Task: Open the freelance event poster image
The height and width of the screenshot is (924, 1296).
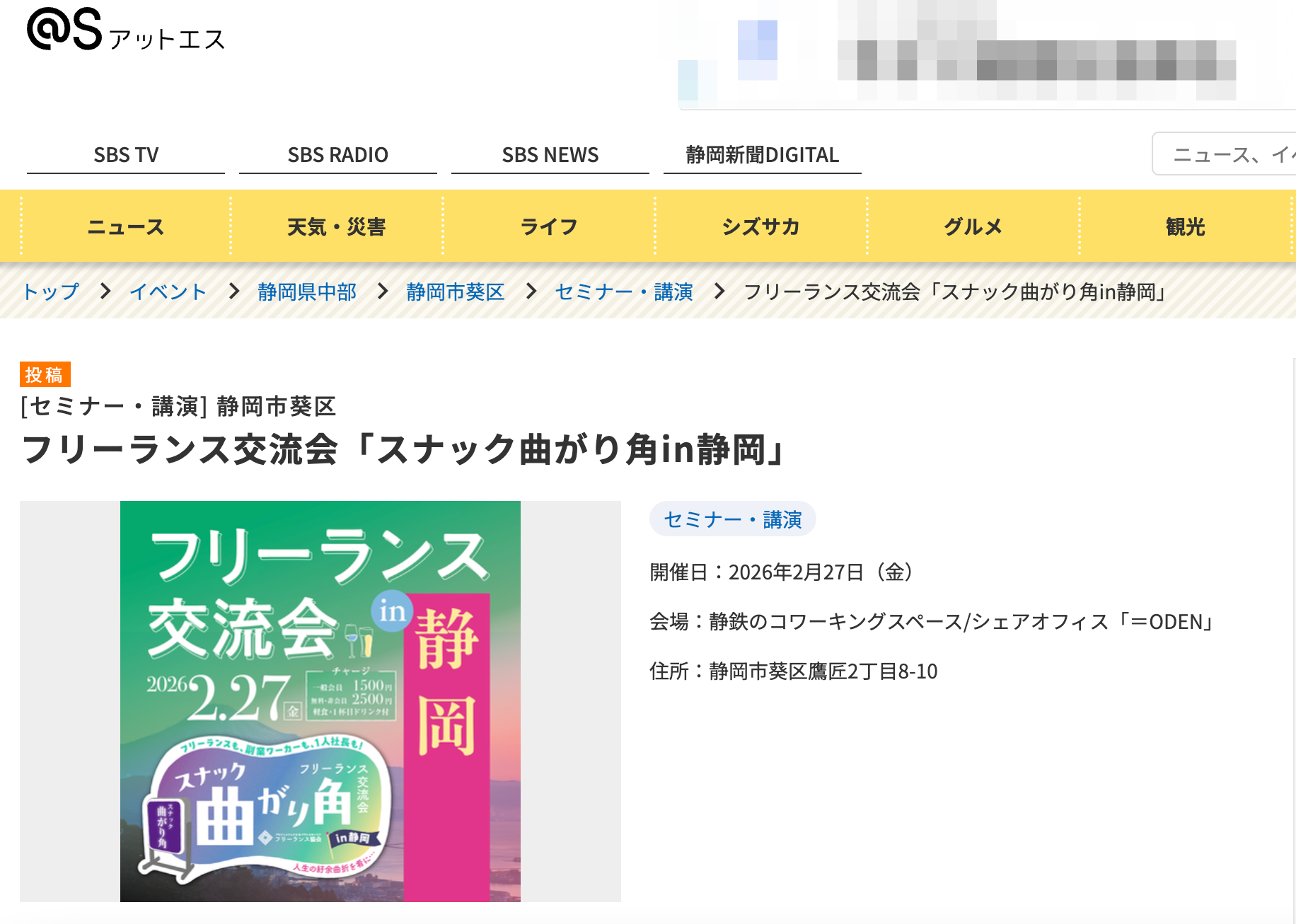Action: (x=320, y=701)
